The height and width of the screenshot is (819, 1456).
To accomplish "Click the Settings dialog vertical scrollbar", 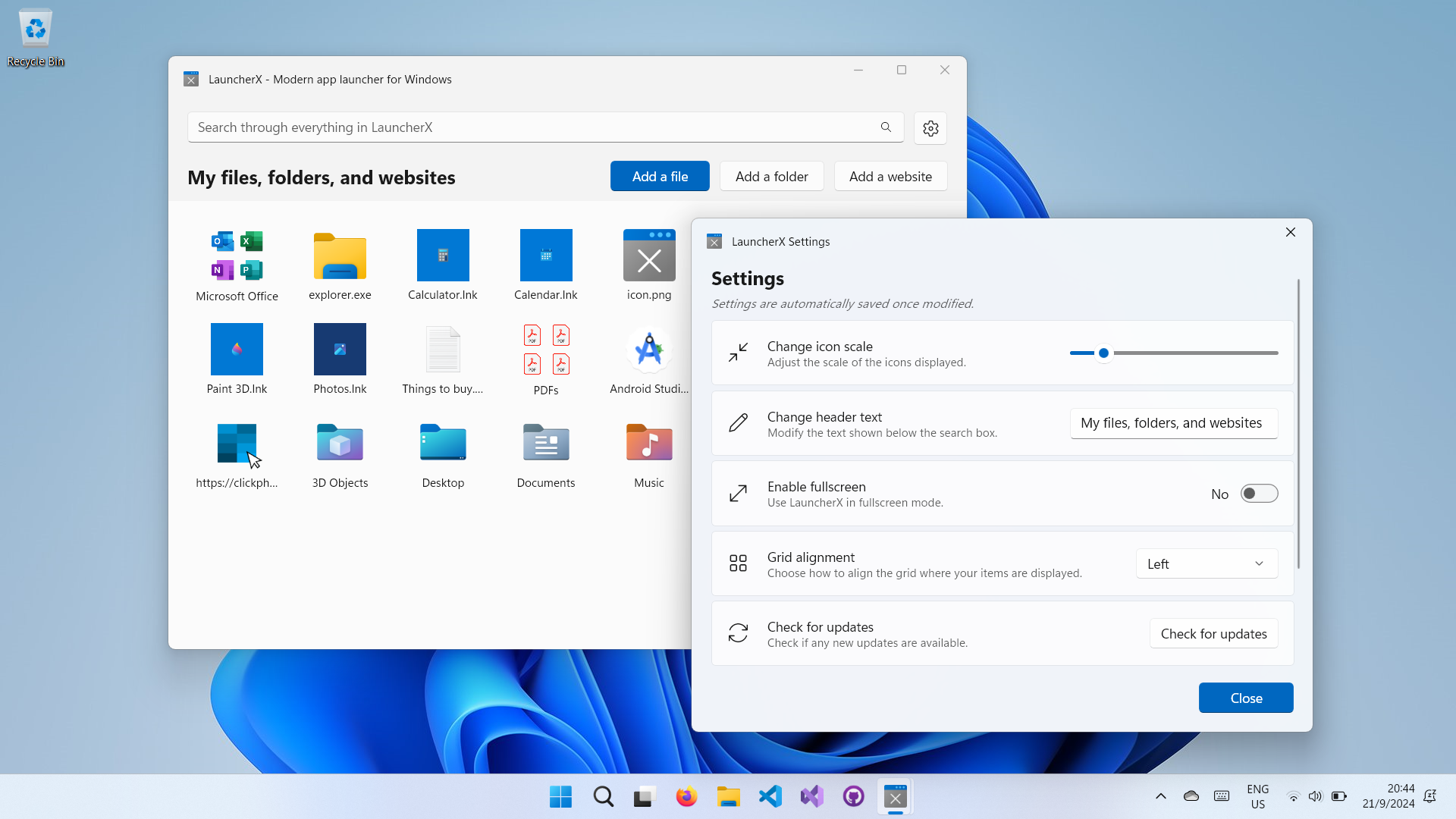I will click(1298, 424).
